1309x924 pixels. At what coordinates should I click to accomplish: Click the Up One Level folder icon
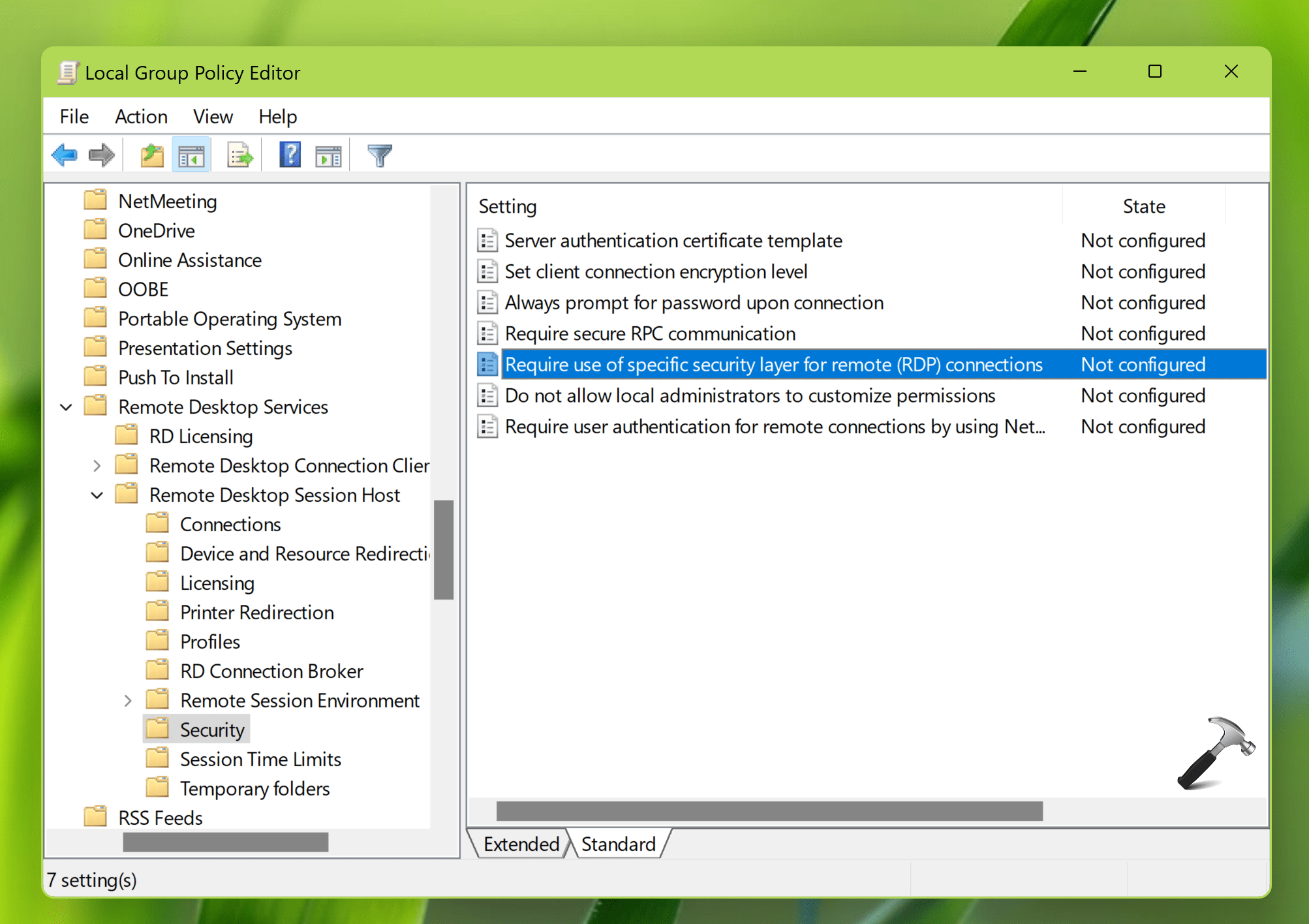[151, 155]
